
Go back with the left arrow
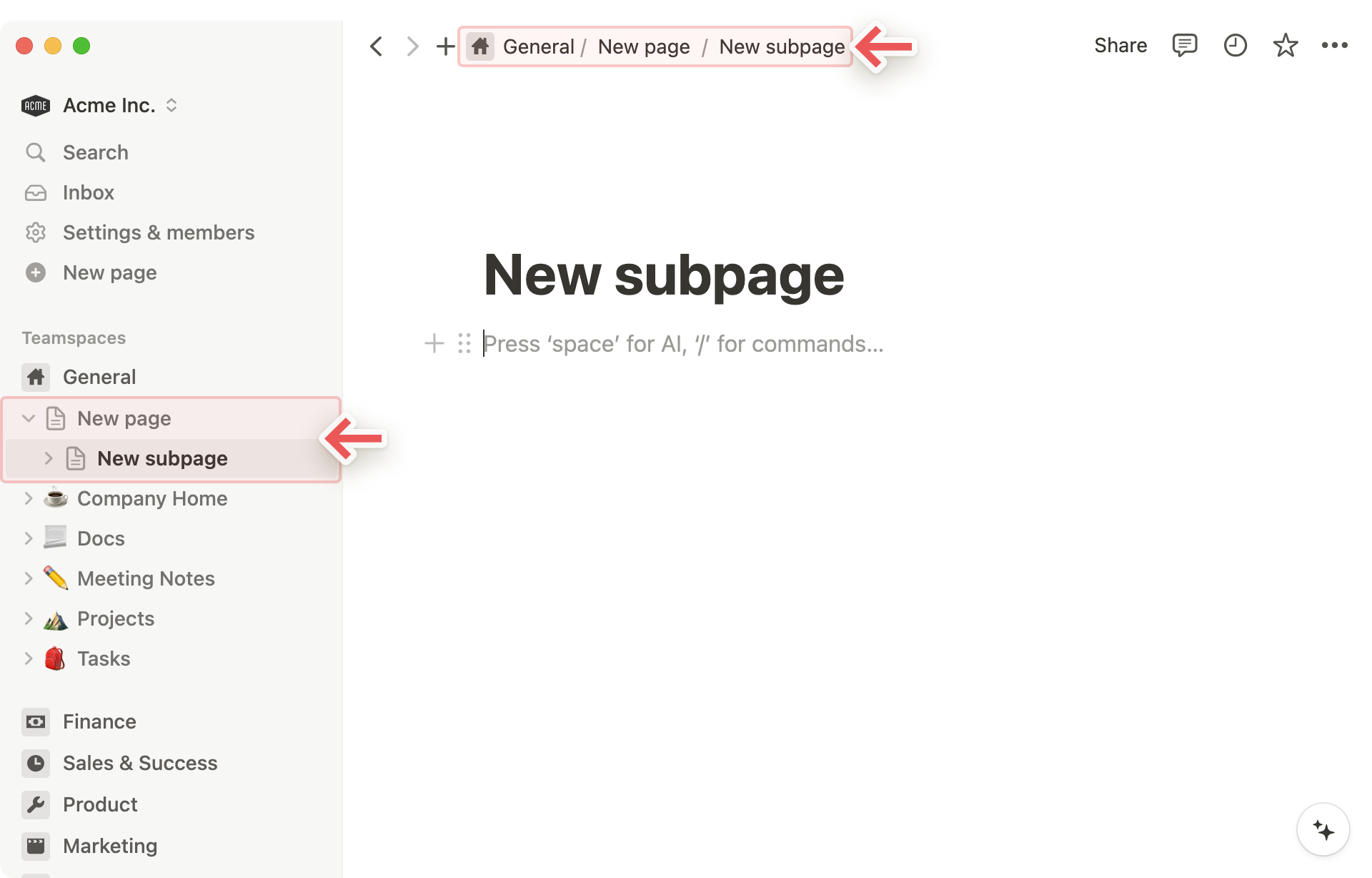[377, 46]
